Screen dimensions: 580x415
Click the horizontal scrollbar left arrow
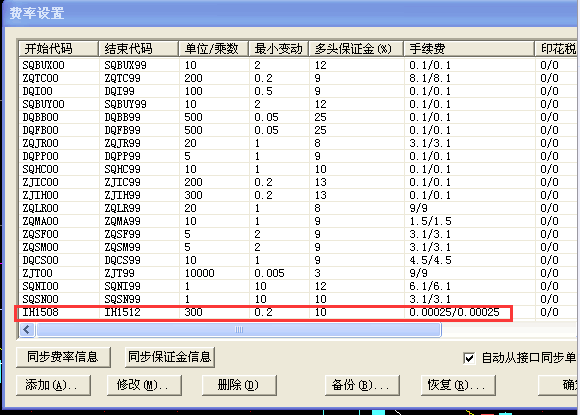(x=27, y=329)
